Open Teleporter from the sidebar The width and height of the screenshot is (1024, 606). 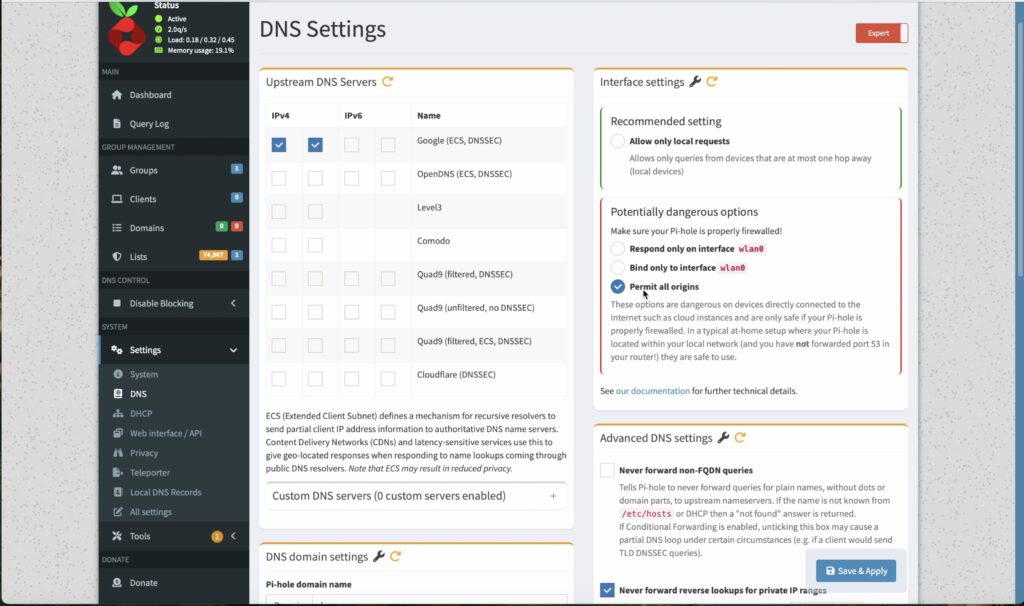151,472
